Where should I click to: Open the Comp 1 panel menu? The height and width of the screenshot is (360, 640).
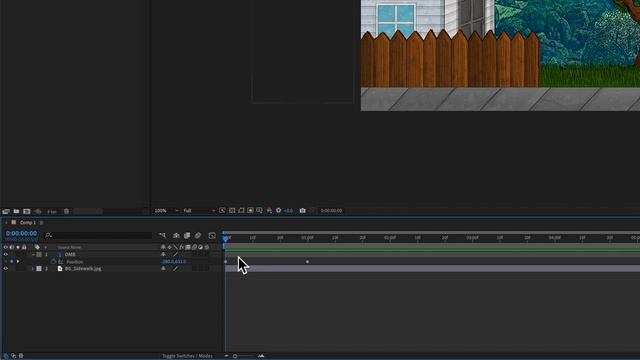click(41, 223)
